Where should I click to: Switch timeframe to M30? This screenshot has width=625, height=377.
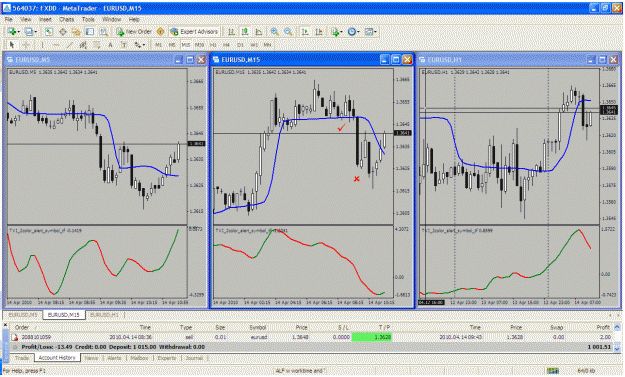pyautogui.click(x=199, y=45)
